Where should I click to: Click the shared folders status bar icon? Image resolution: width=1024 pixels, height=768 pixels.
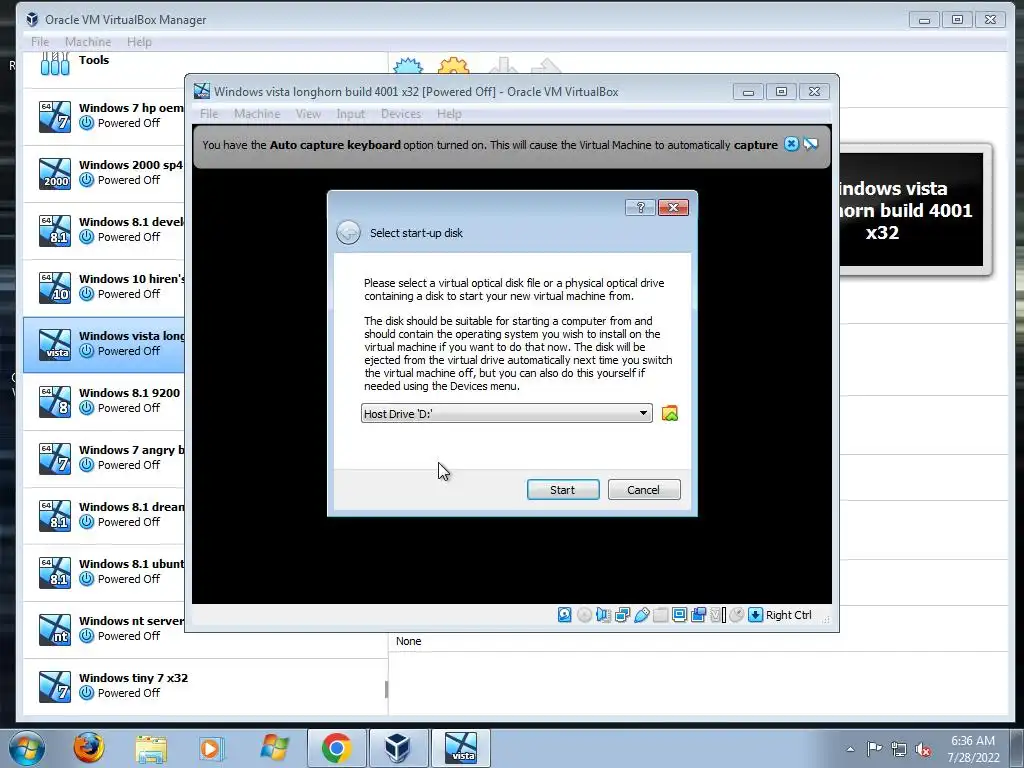[660, 615]
